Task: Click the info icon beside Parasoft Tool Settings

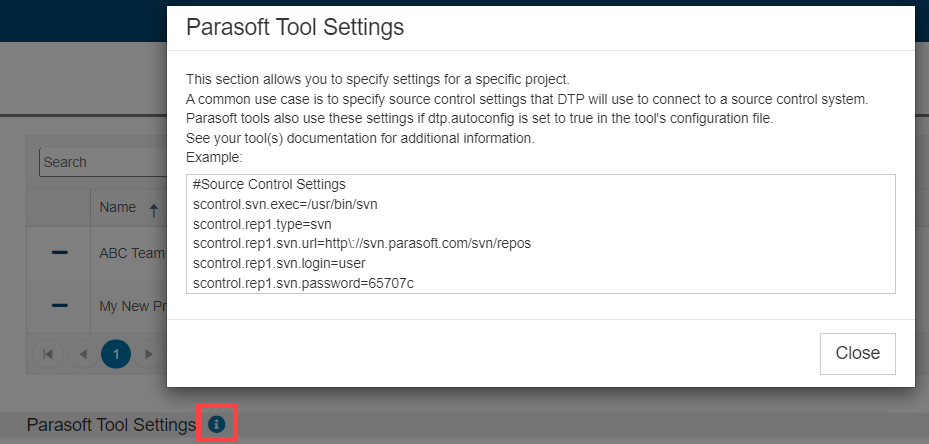Action: coord(217,424)
